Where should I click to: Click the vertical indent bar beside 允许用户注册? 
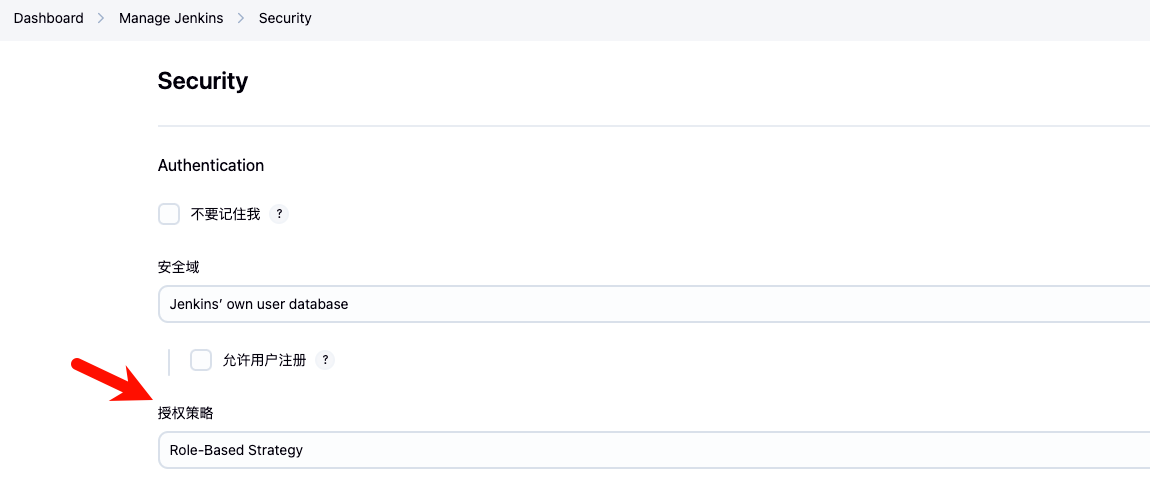click(x=168, y=361)
